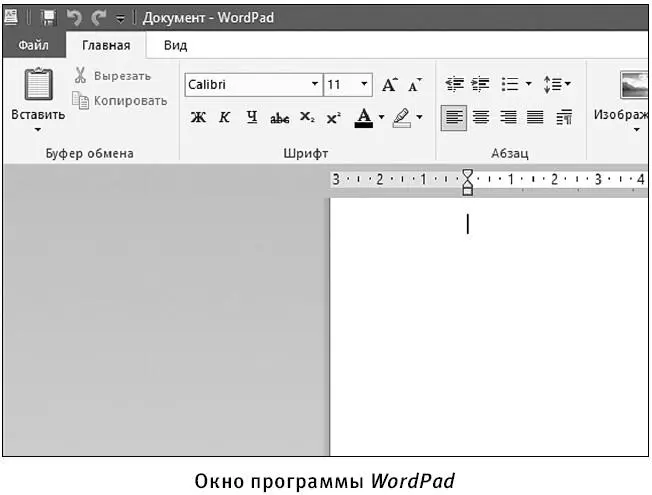Open the Customize Quick Access Toolbar arrow
Image resolution: width=652 pixels, height=495 pixels.
[x=120, y=19]
